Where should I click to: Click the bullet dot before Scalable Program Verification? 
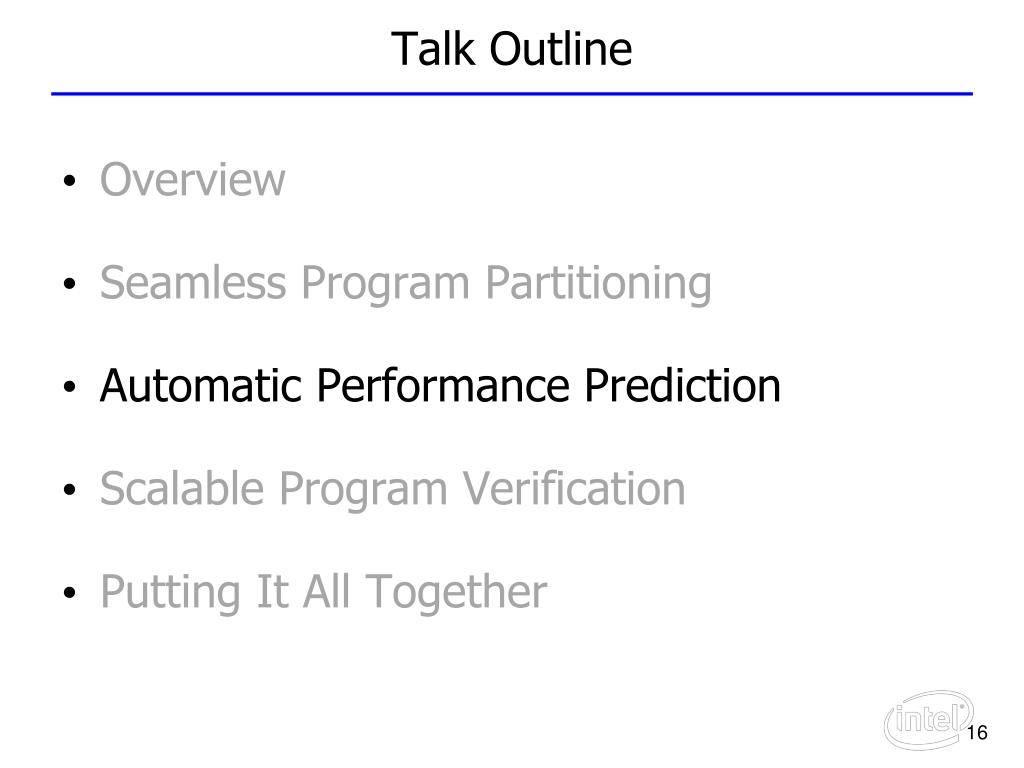(70, 490)
